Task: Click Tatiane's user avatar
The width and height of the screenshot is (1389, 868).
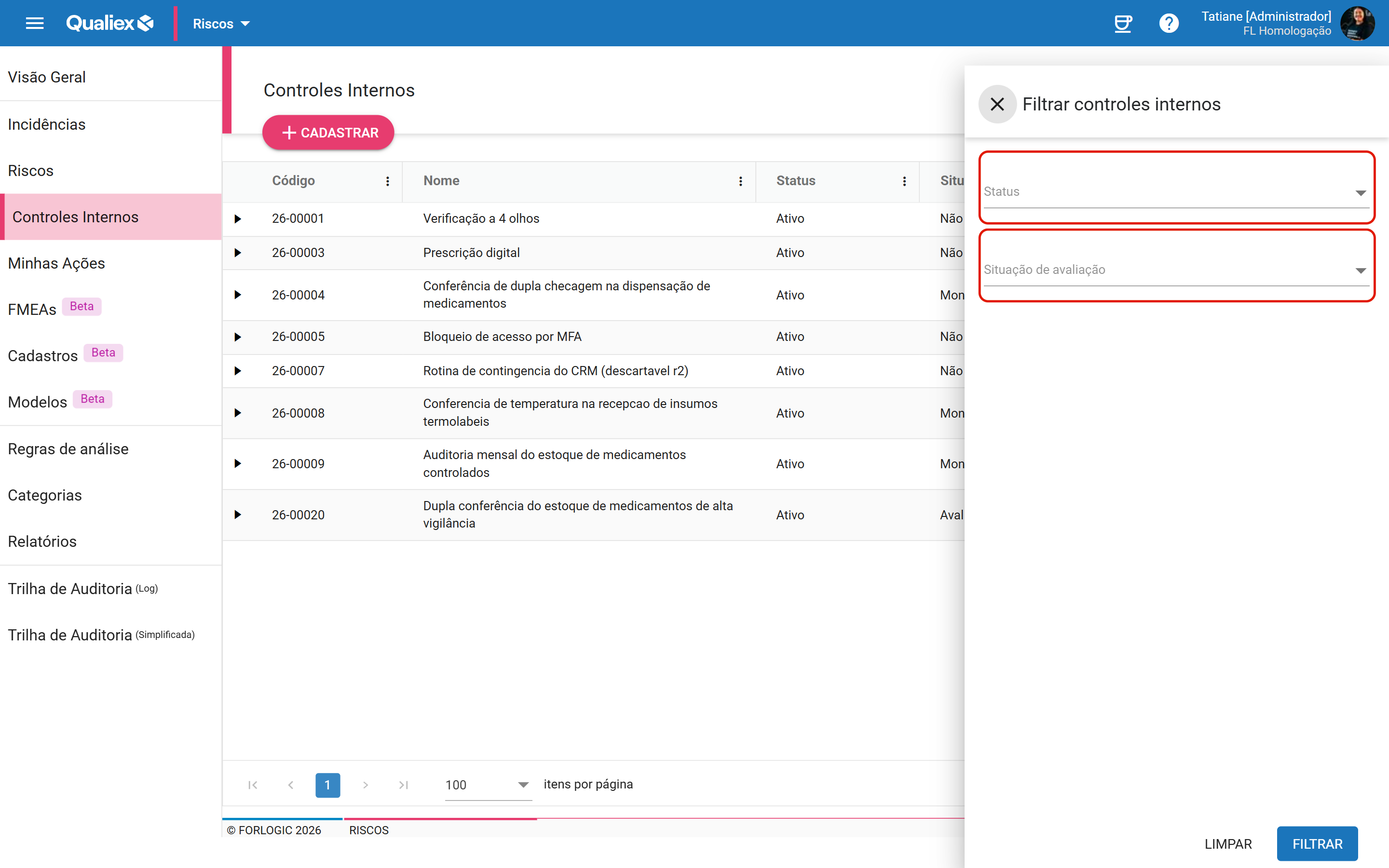Action: (1357, 24)
